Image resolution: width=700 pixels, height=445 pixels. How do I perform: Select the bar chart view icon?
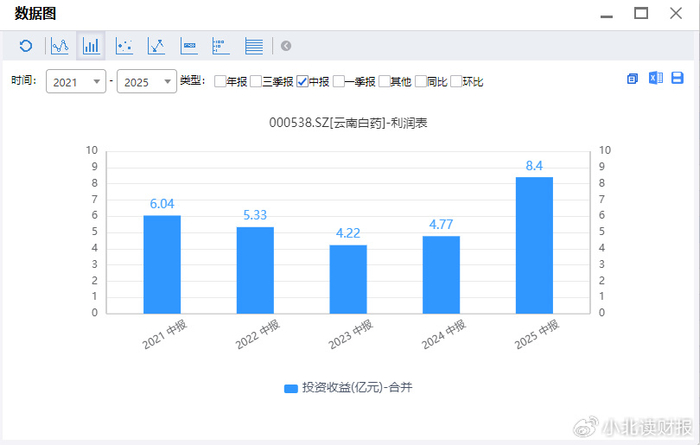(x=91, y=46)
